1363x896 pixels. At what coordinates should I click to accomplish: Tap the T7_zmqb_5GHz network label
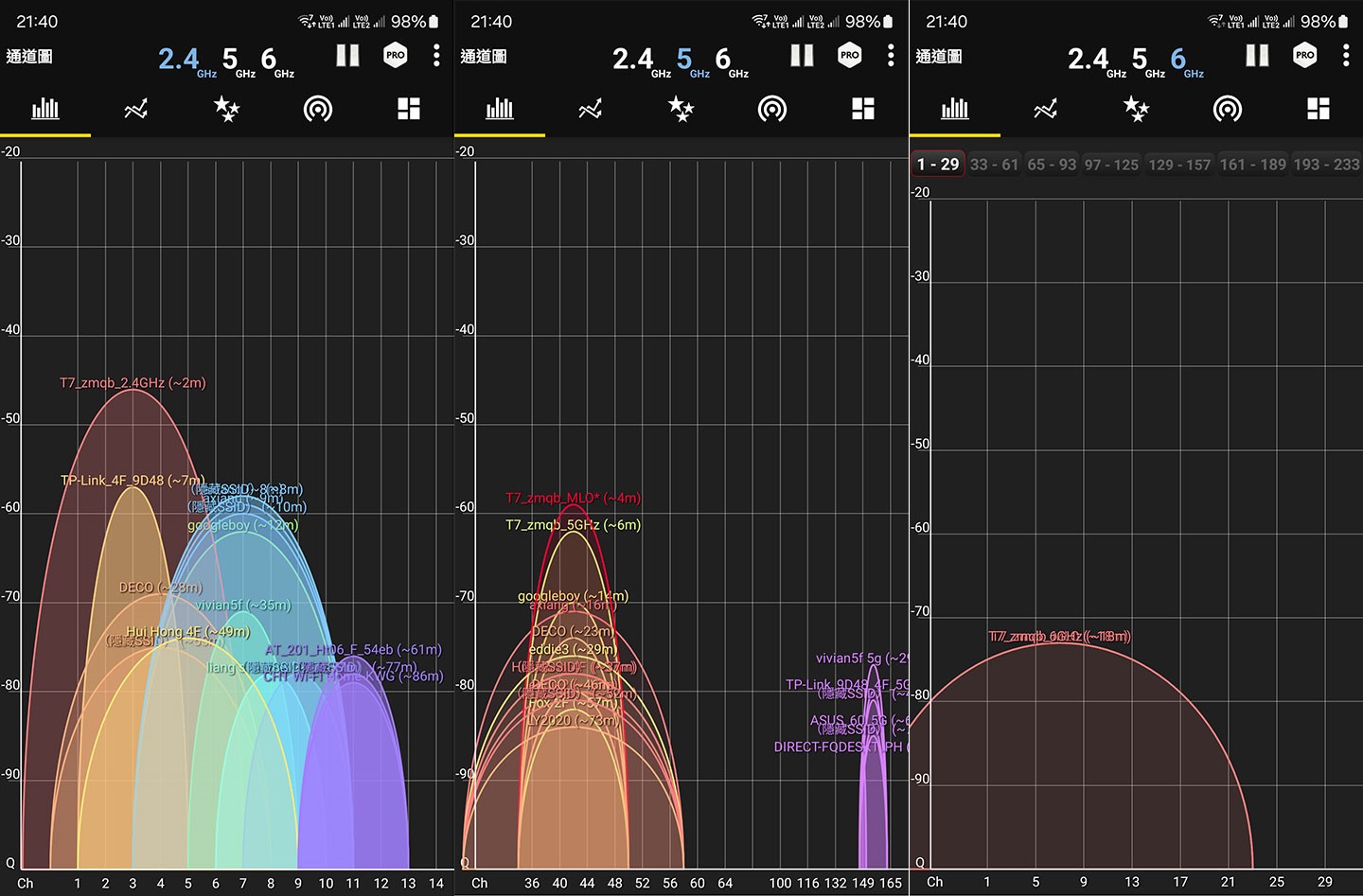tap(573, 525)
